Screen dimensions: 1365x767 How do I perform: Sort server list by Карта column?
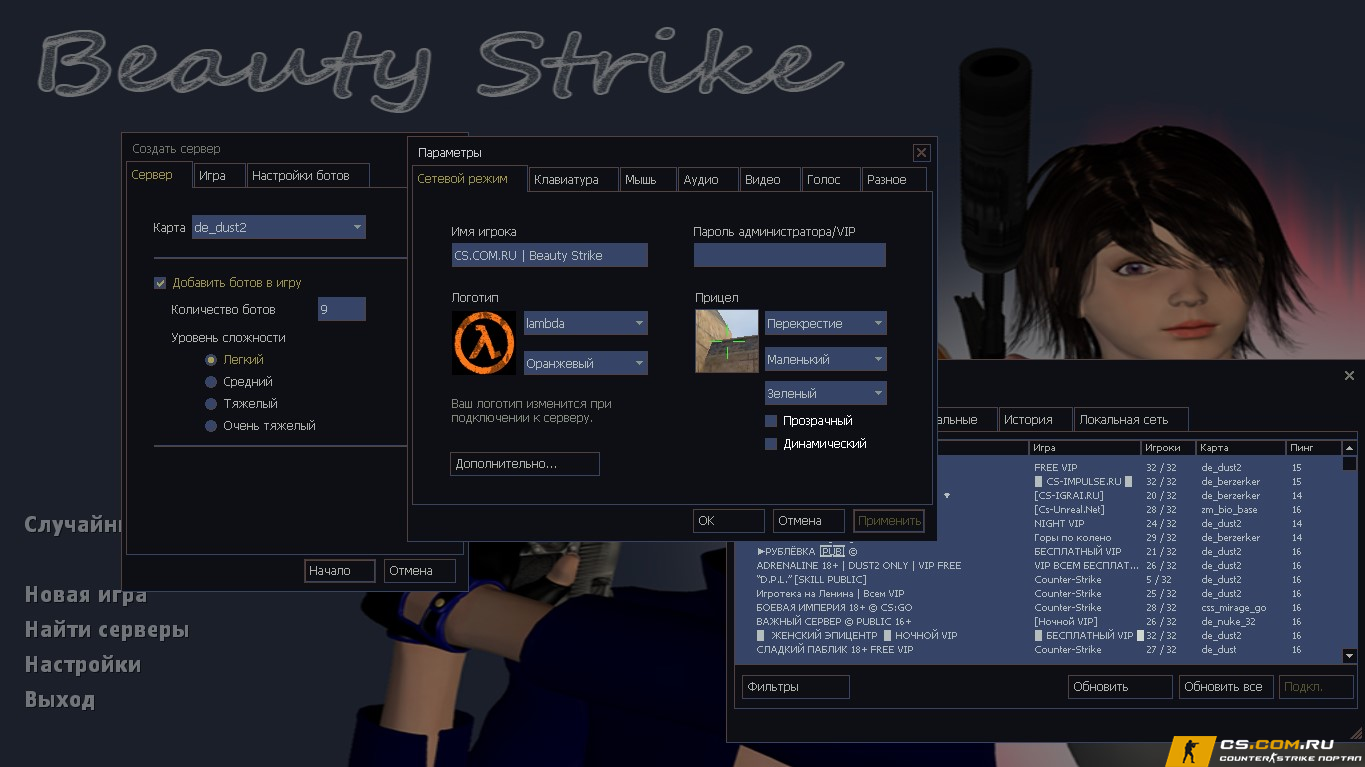pyautogui.click(x=1241, y=448)
